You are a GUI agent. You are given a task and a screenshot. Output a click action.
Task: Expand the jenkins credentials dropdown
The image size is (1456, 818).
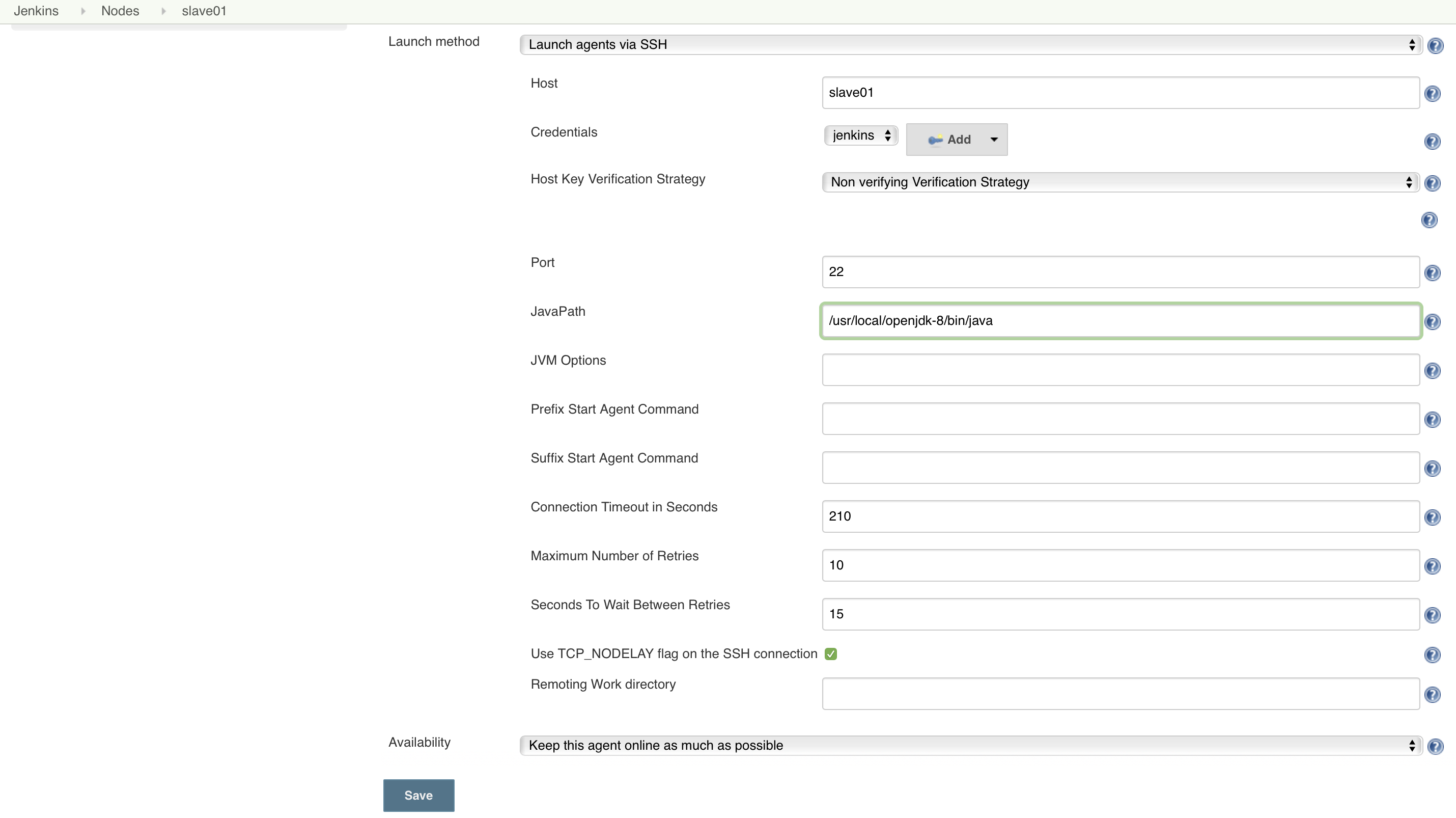(860, 135)
